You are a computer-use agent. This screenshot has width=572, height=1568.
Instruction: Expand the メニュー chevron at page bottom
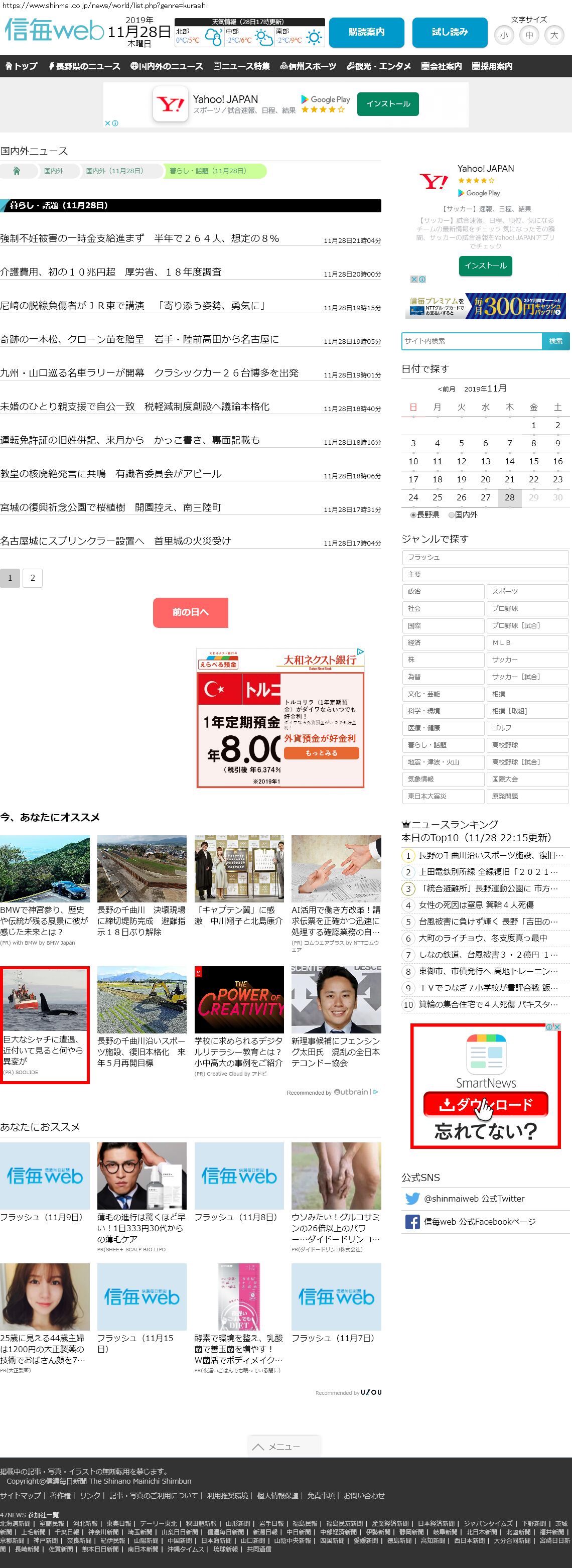[258, 1446]
